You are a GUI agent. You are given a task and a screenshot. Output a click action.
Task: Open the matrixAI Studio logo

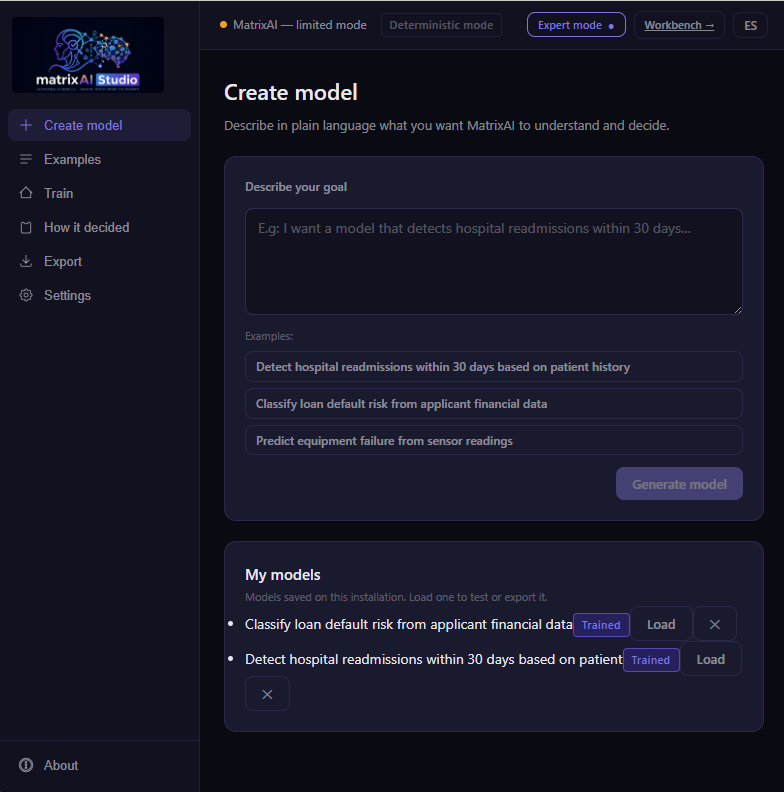[88, 55]
